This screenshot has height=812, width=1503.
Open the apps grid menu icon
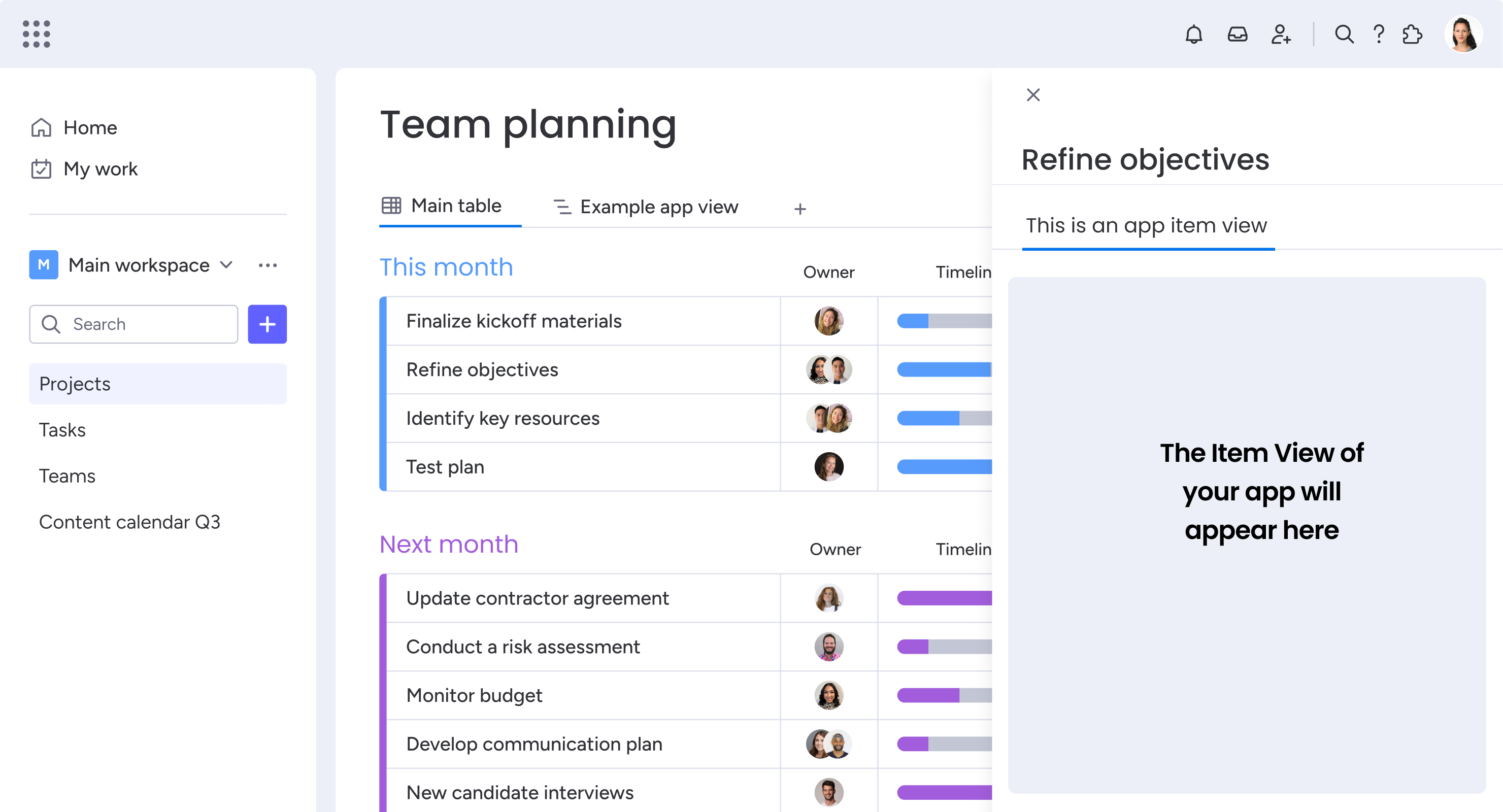click(36, 34)
